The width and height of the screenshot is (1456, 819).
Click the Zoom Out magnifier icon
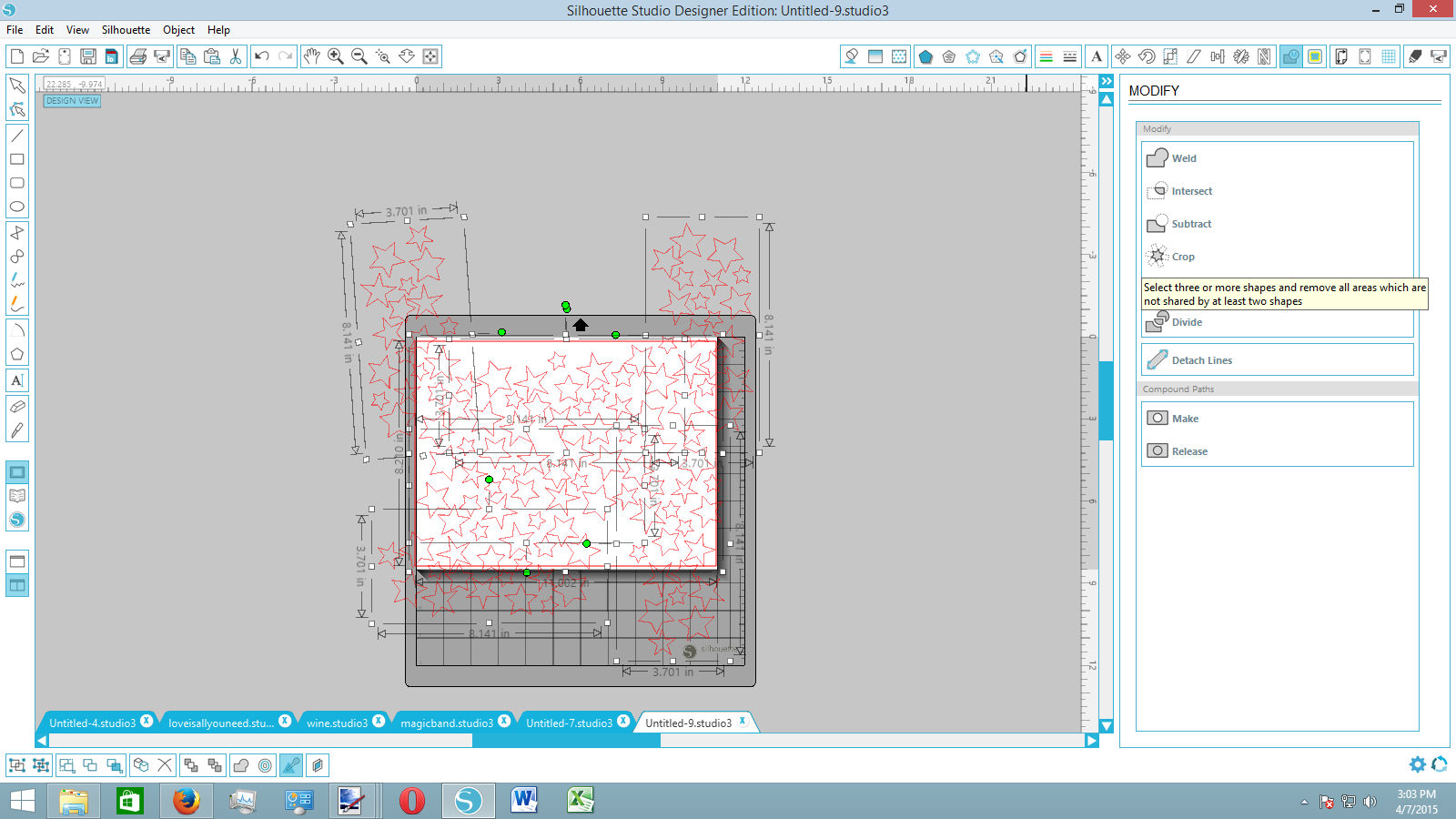pos(359,56)
